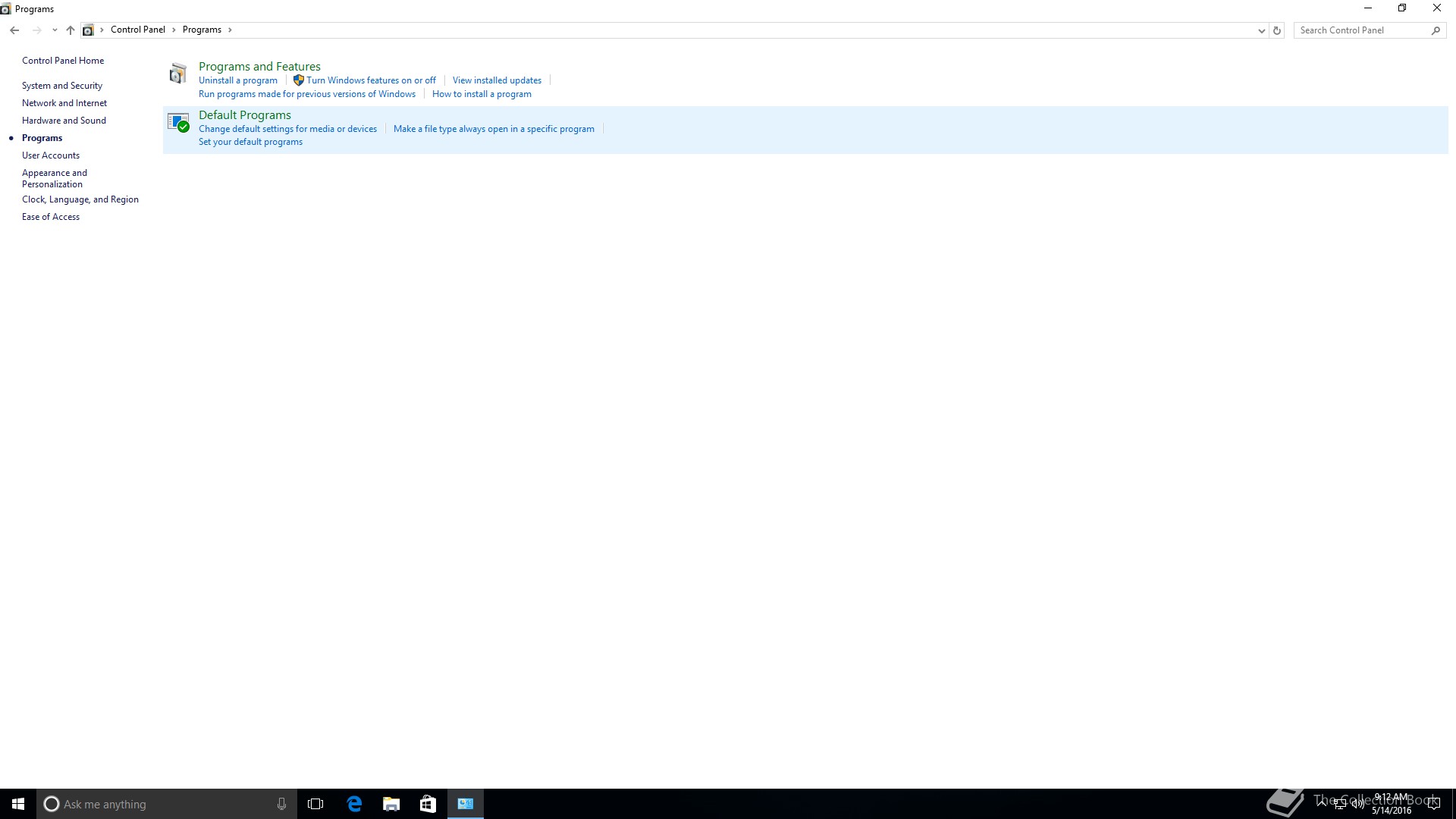The width and height of the screenshot is (1456, 819).
Task: Expand the address bar history dropdown
Action: (1261, 30)
